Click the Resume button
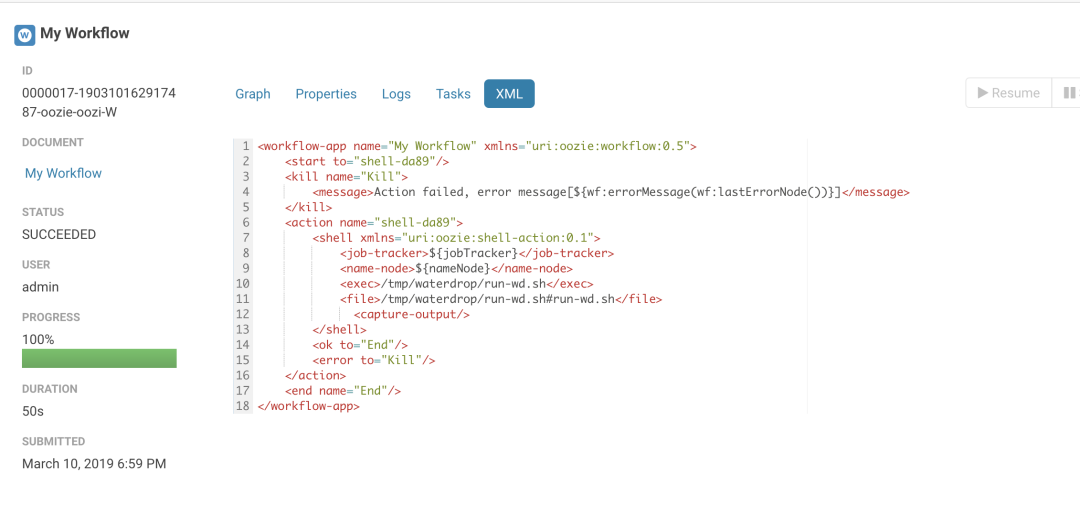 click(1008, 93)
